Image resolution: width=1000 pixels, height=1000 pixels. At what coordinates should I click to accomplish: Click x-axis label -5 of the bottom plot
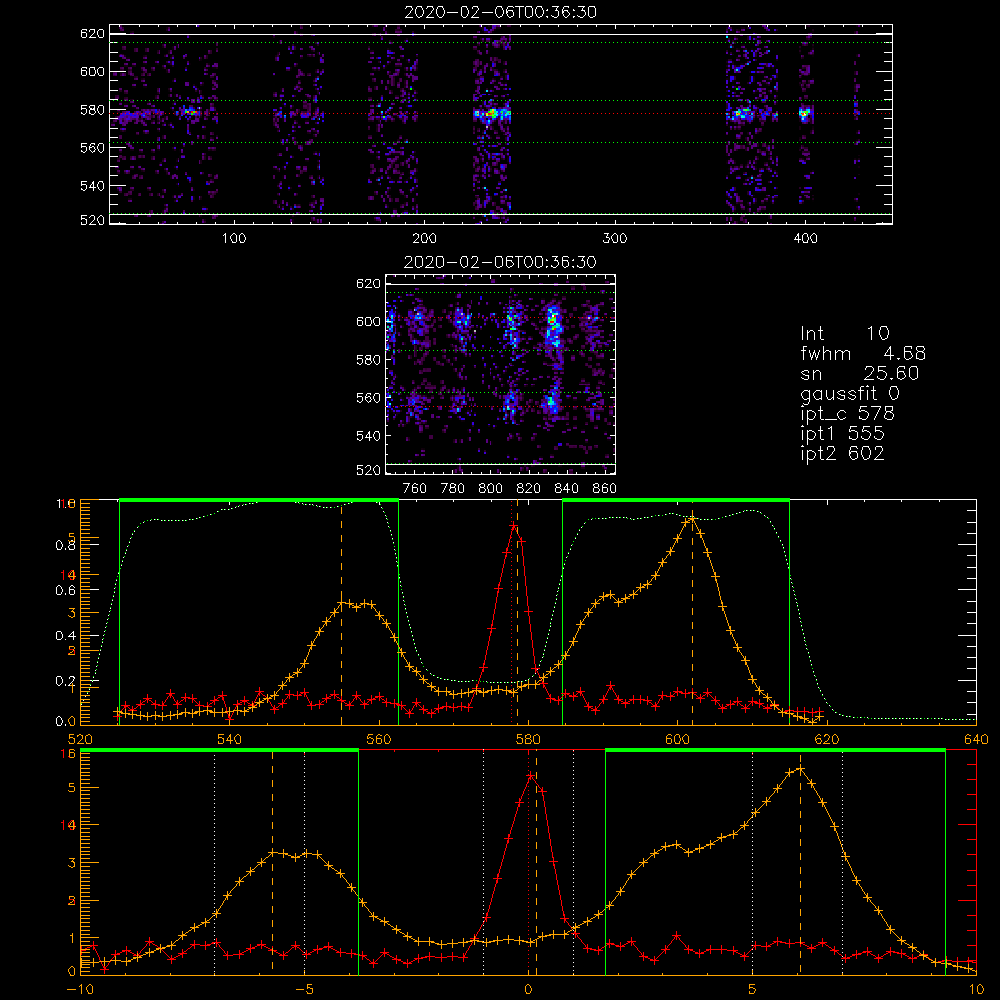304,989
